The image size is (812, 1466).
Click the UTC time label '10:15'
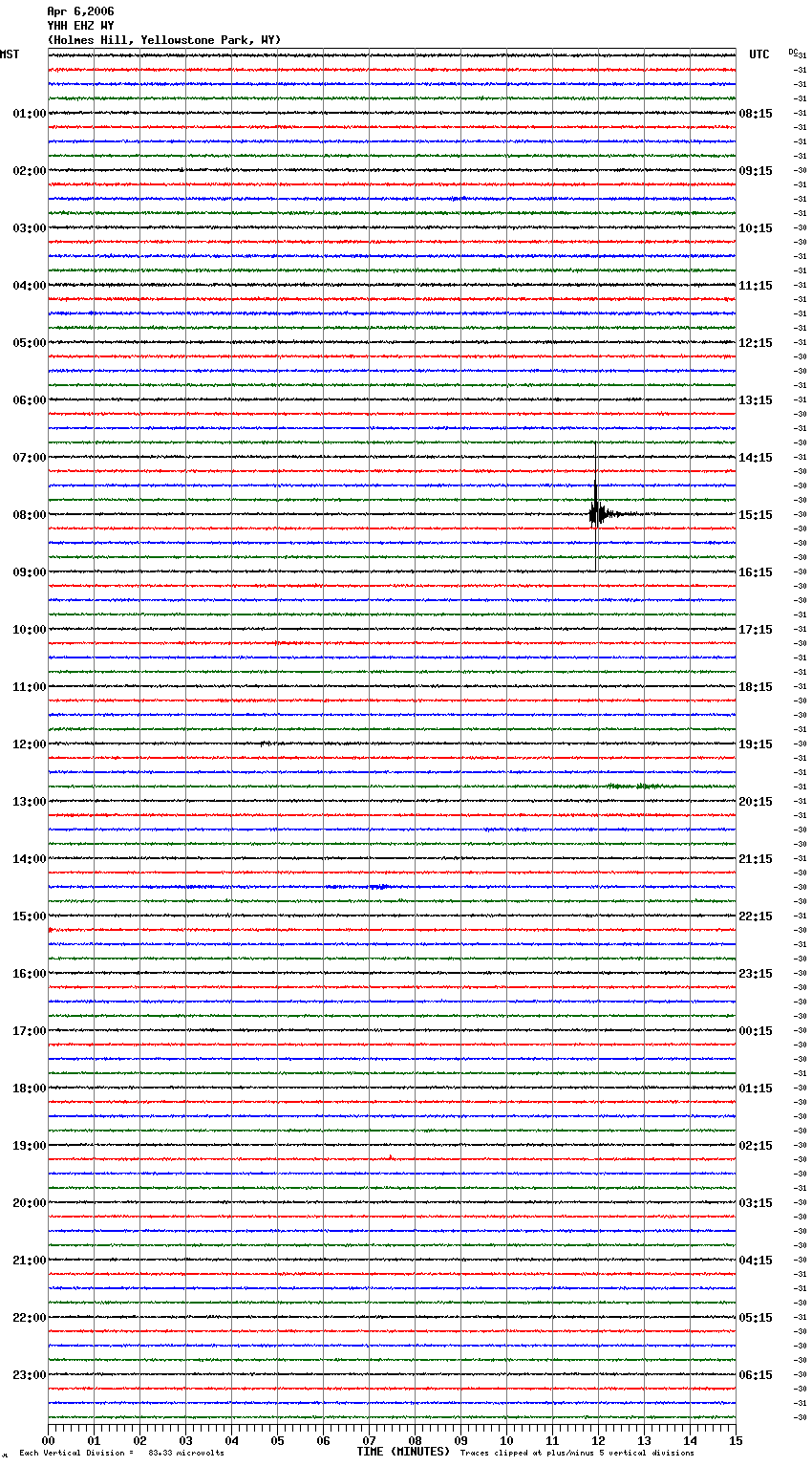pos(756,228)
